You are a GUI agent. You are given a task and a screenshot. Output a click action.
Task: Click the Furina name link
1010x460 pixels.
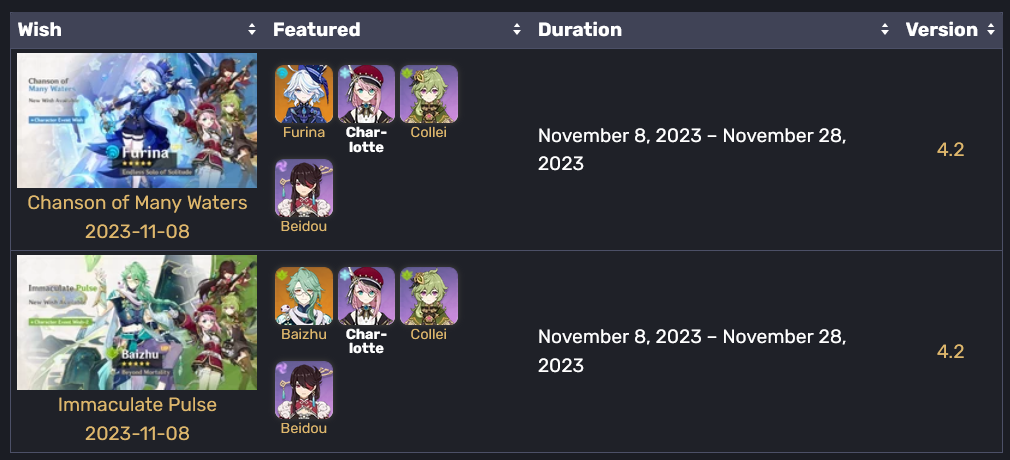coord(304,133)
